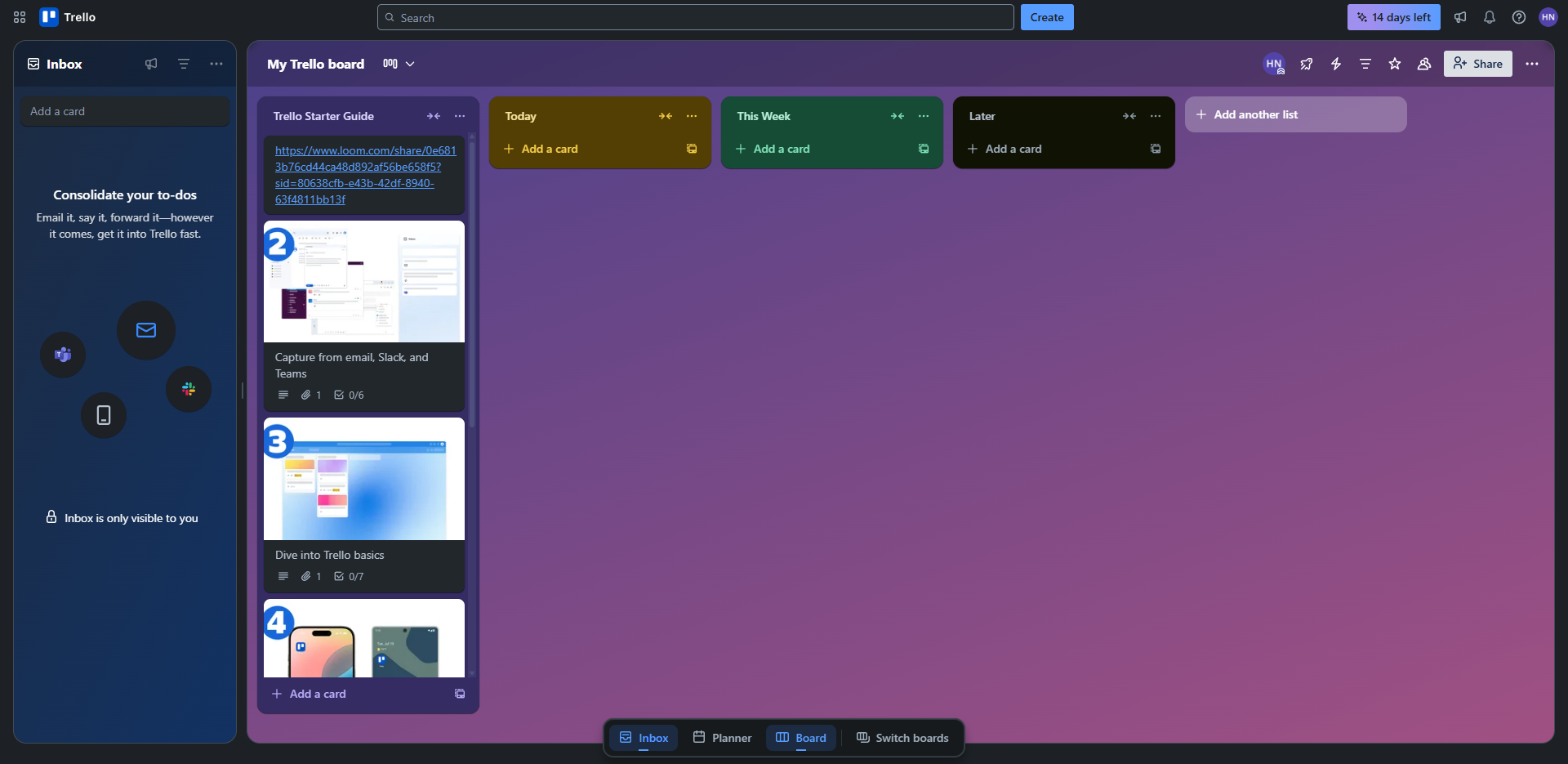1568x764 pixels.
Task: Create from template in Trello Starter Guide list
Action: pyautogui.click(x=460, y=694)
